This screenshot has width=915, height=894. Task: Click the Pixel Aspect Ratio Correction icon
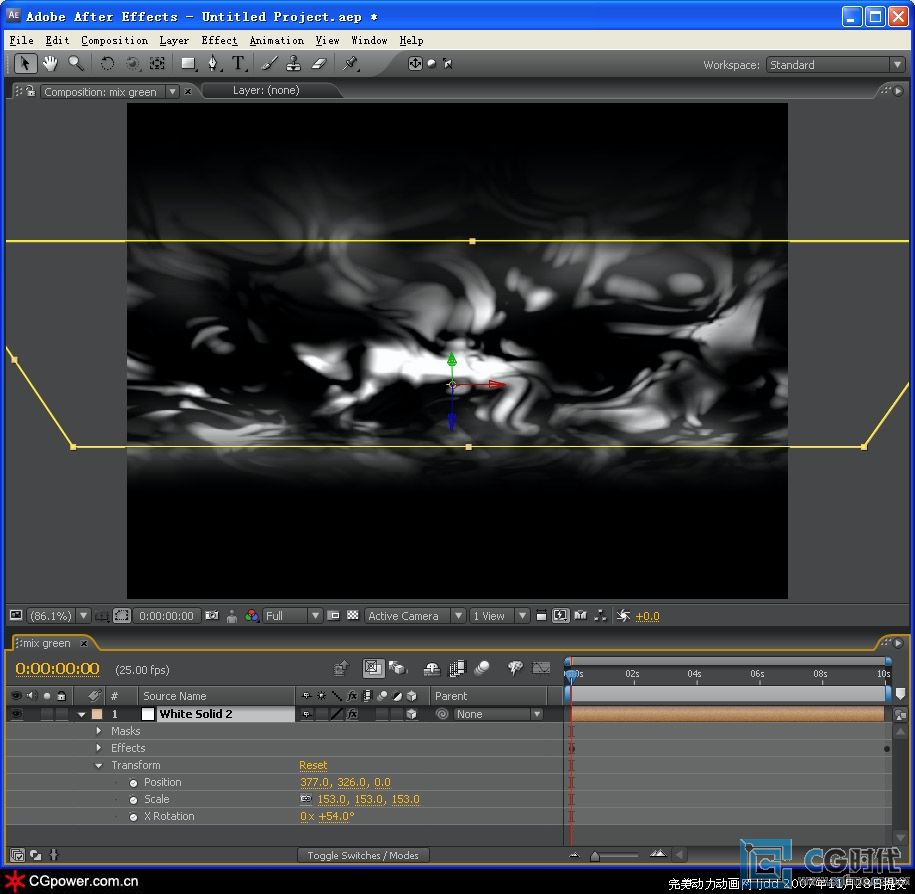pyautogui.click(x=541, y=616)
